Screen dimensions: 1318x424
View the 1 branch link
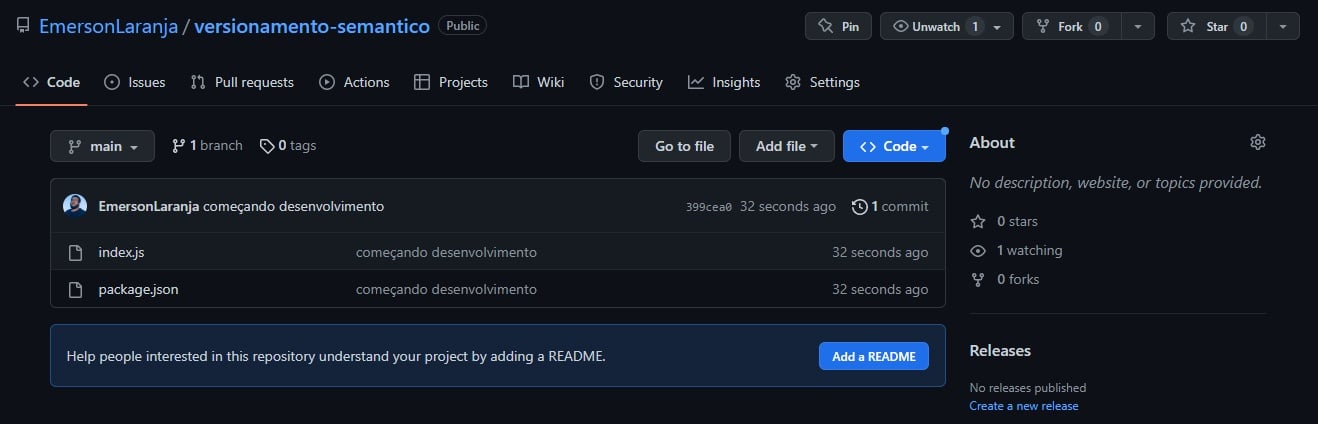click(x=207, y=146)
